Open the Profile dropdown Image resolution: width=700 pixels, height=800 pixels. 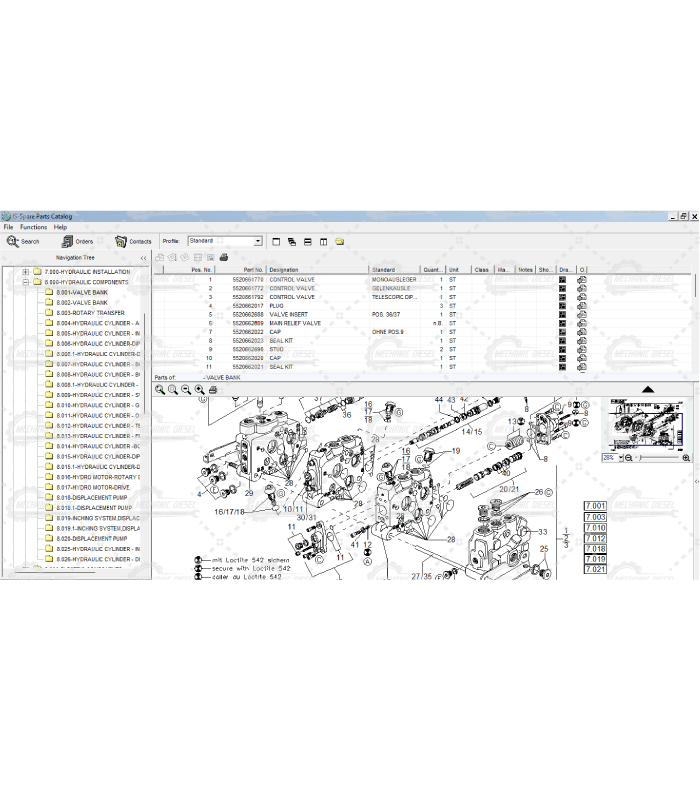click(x=257, y=241)
